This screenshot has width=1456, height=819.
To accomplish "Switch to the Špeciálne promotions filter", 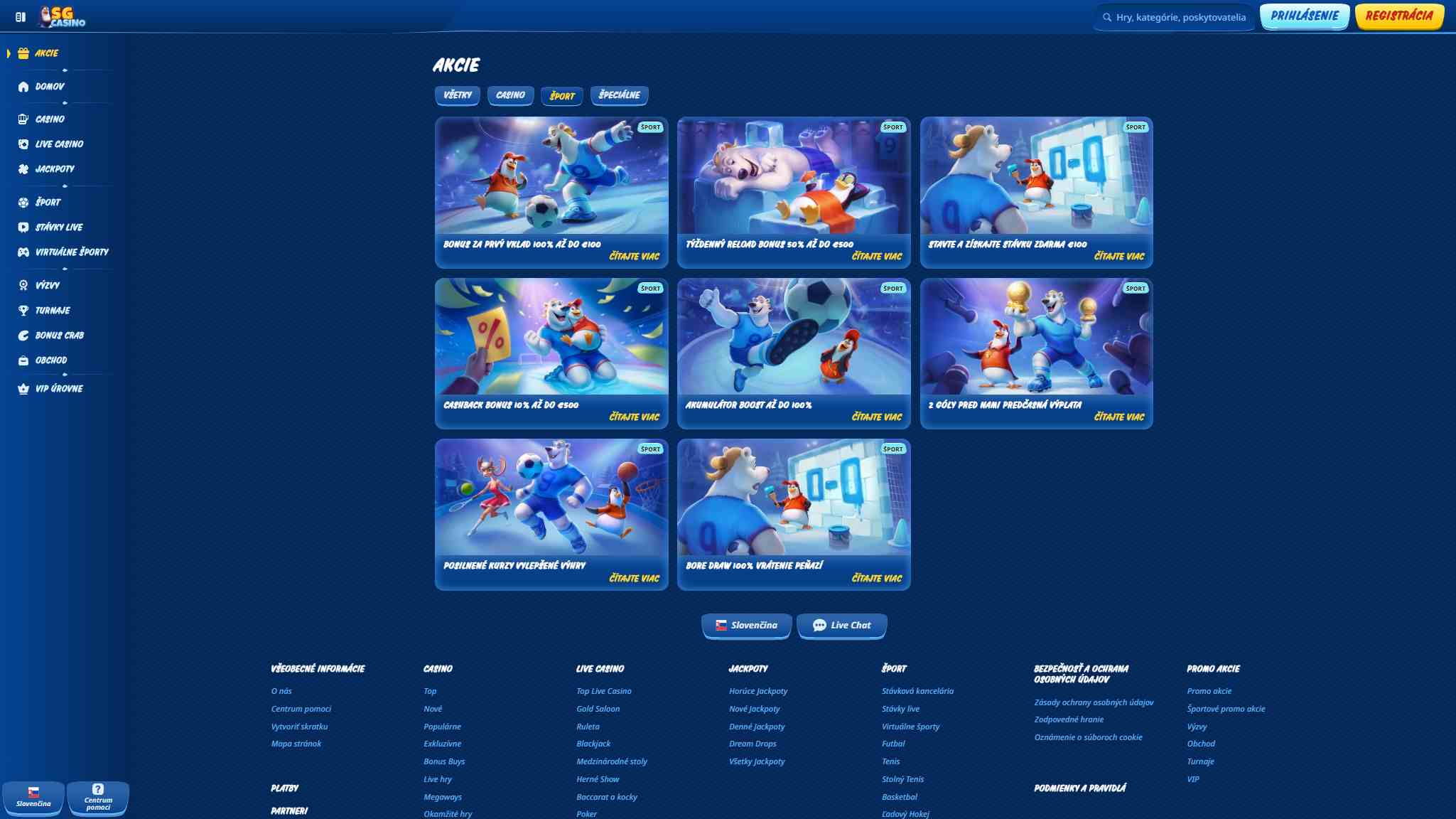I will [620, 95].
